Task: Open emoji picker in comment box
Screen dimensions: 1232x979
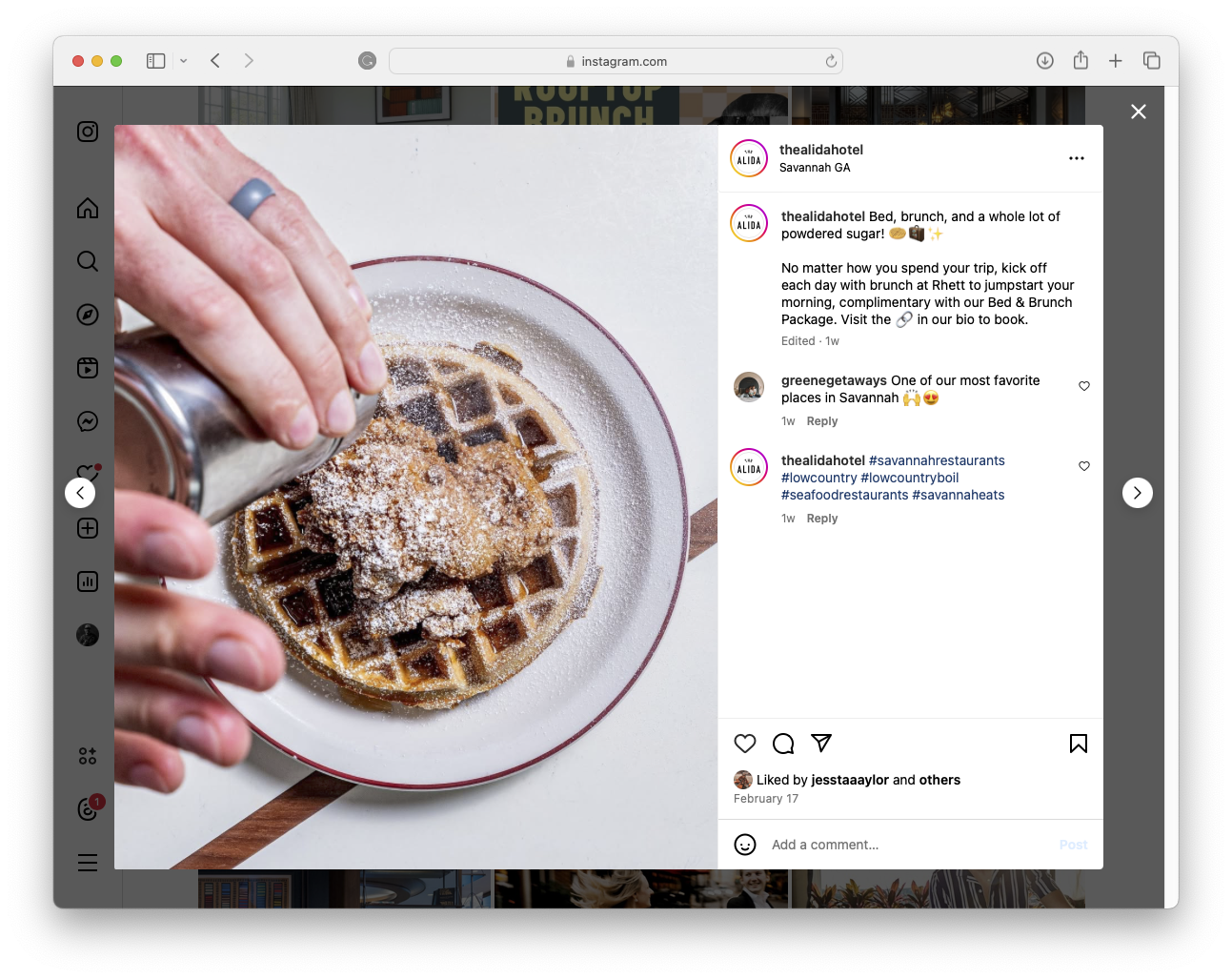Action: pos(745,845)
